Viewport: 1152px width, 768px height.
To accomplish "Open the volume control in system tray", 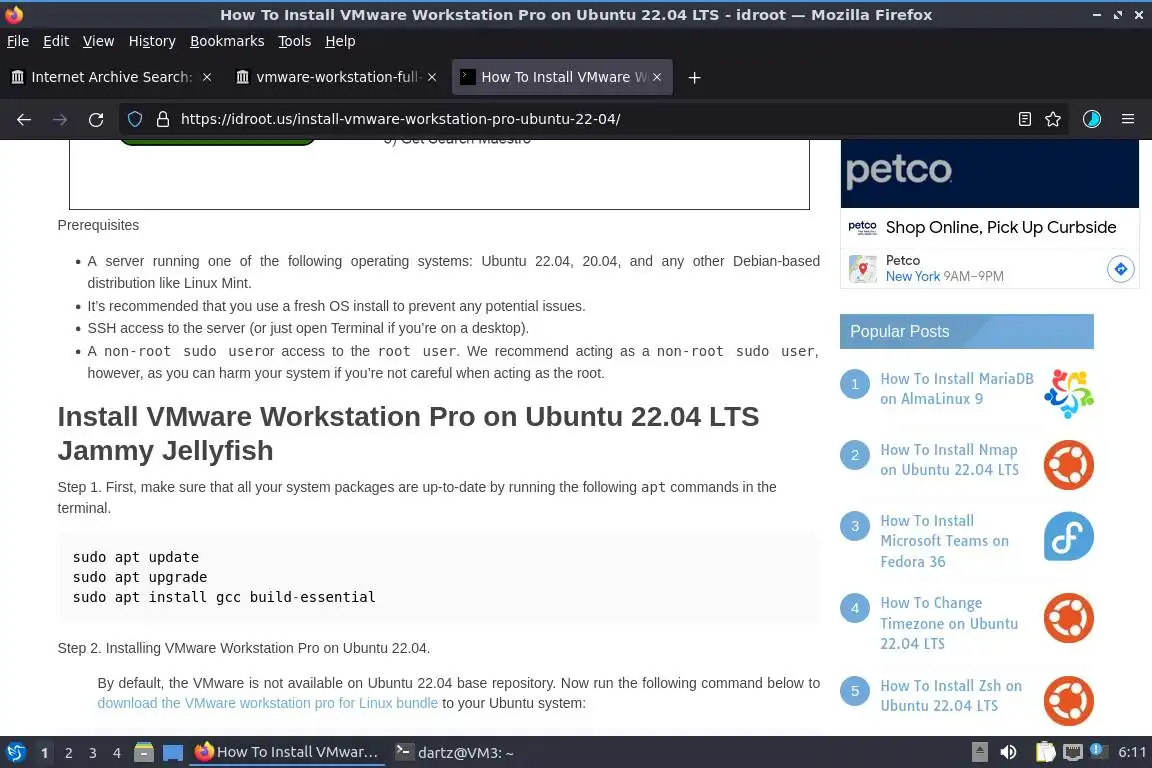I will click(1008, 753).
